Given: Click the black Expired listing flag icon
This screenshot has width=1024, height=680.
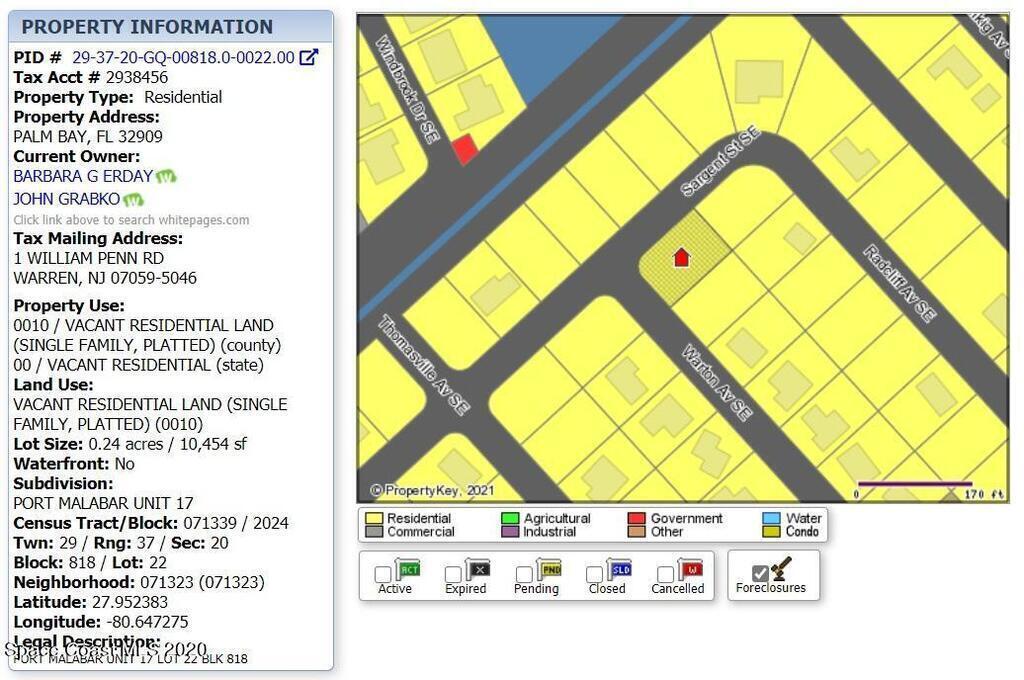Looking at the screenshot, I should [478, 570].
